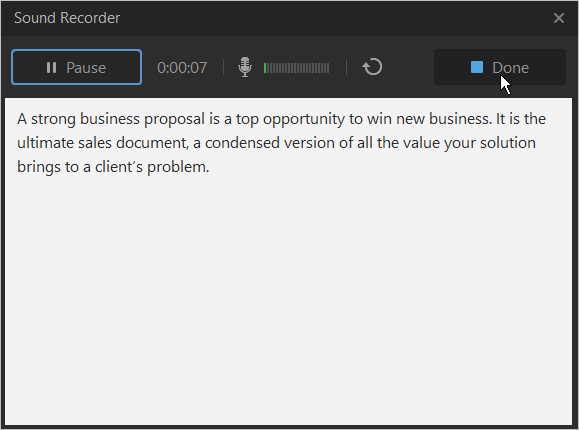Click "It is the" sentence start
This screenshot has width=579, height=430.
click(521, 119)
